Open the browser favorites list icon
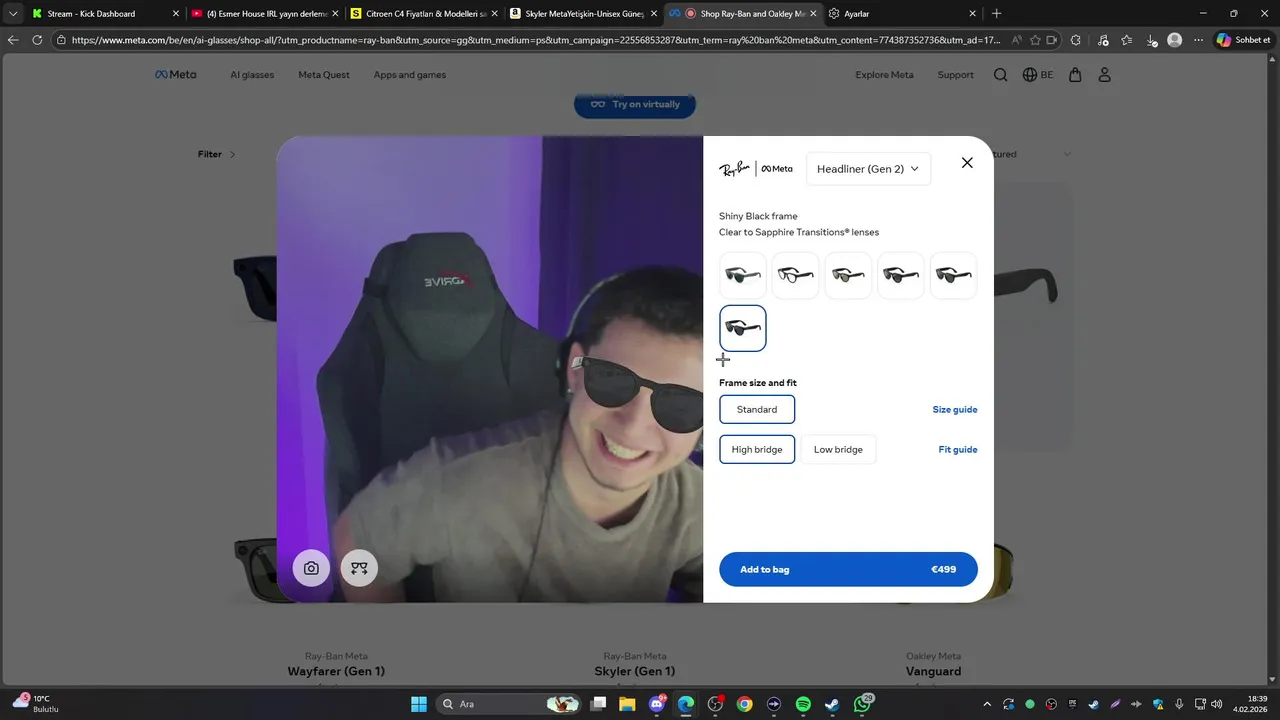1280x720 pixels. [1127, 40]
